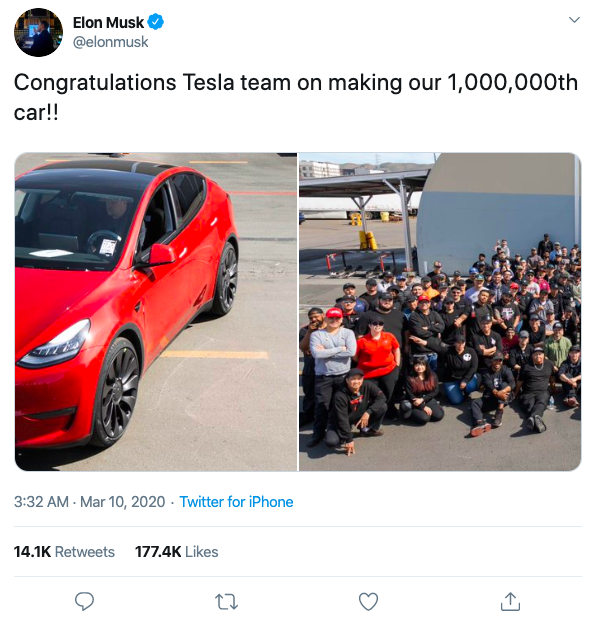
Task: Click the tweet text about 1,000,000th car
Action: [296, 97]
